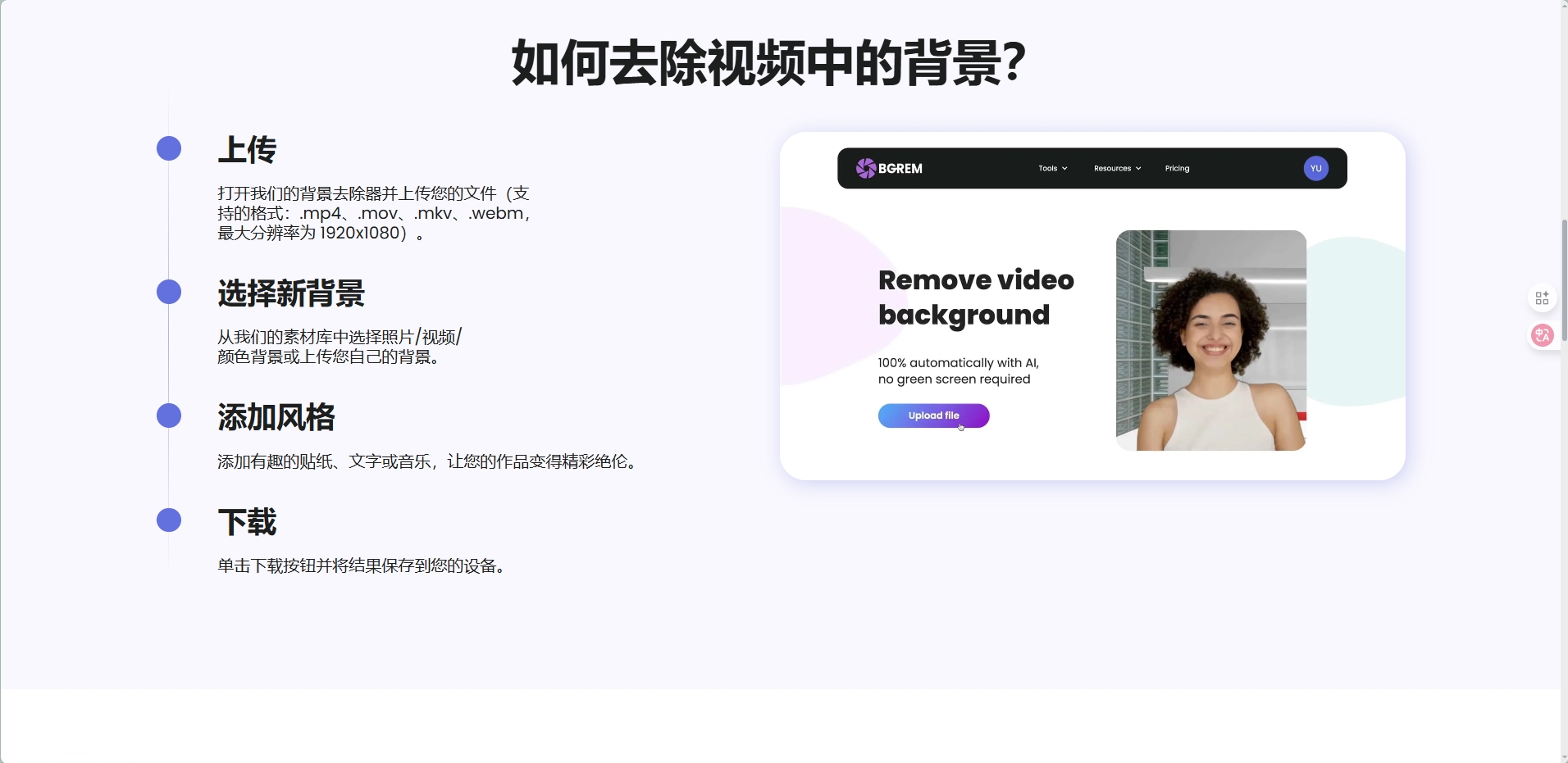
Task: Select the 下载 step heading
Action: tap(247, 522)
